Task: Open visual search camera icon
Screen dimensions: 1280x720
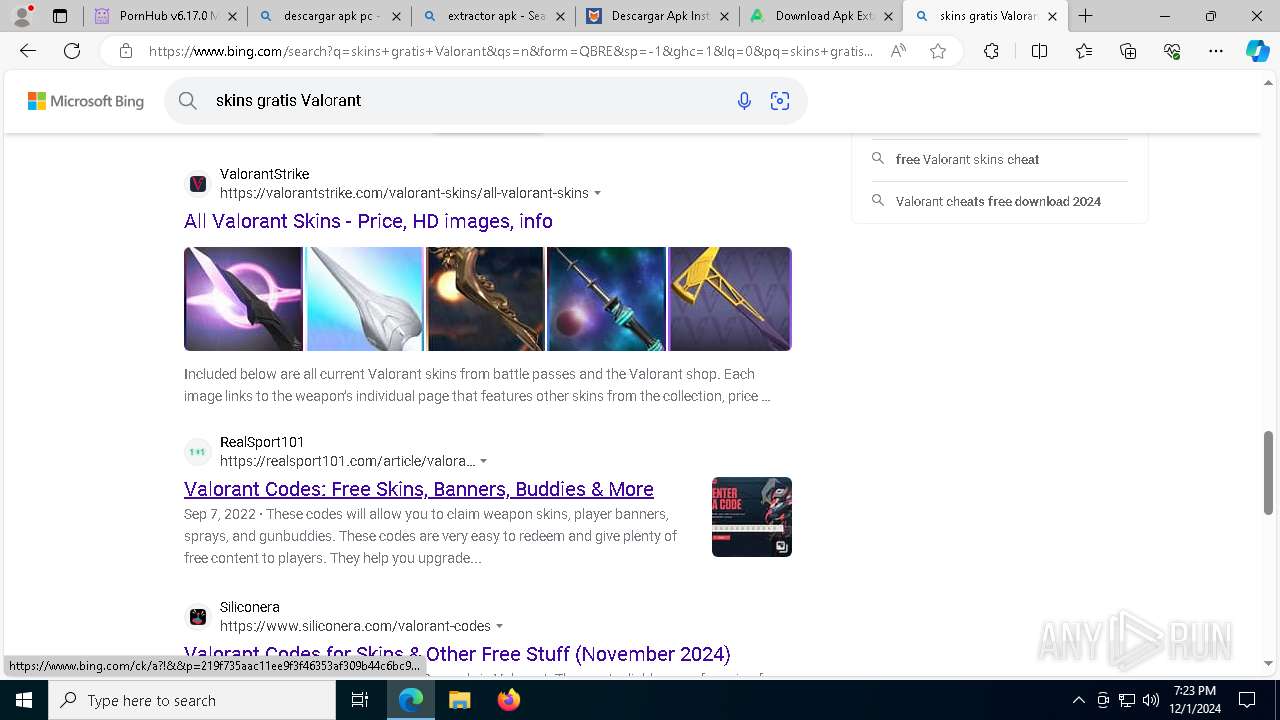Action: 780,100
